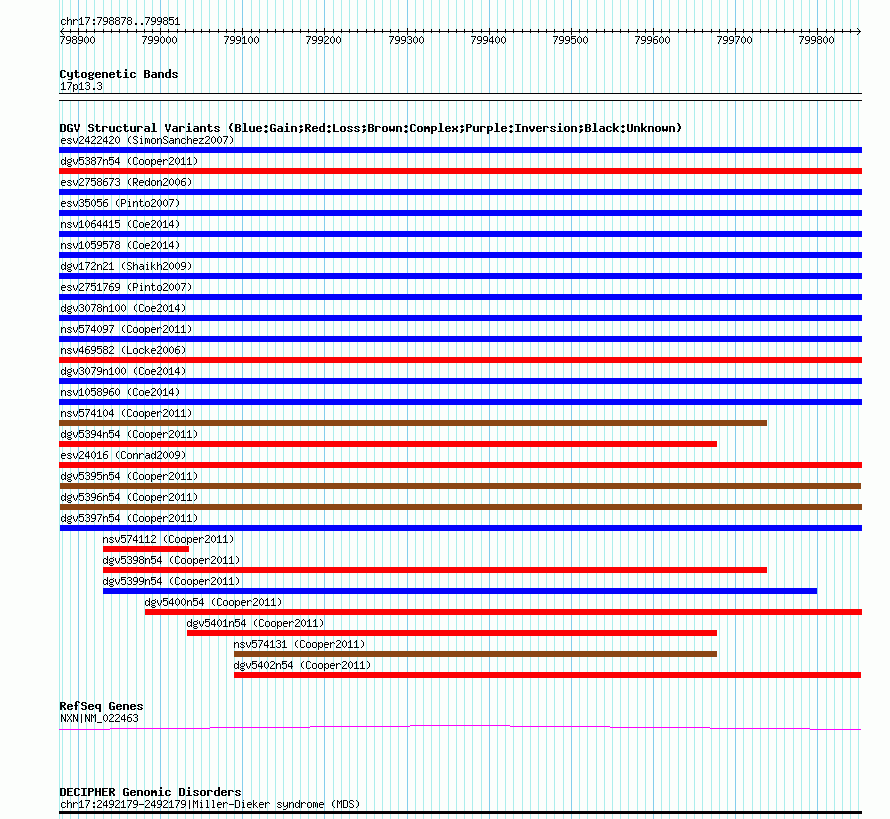Click ruler position 799000

pos(159,40)
